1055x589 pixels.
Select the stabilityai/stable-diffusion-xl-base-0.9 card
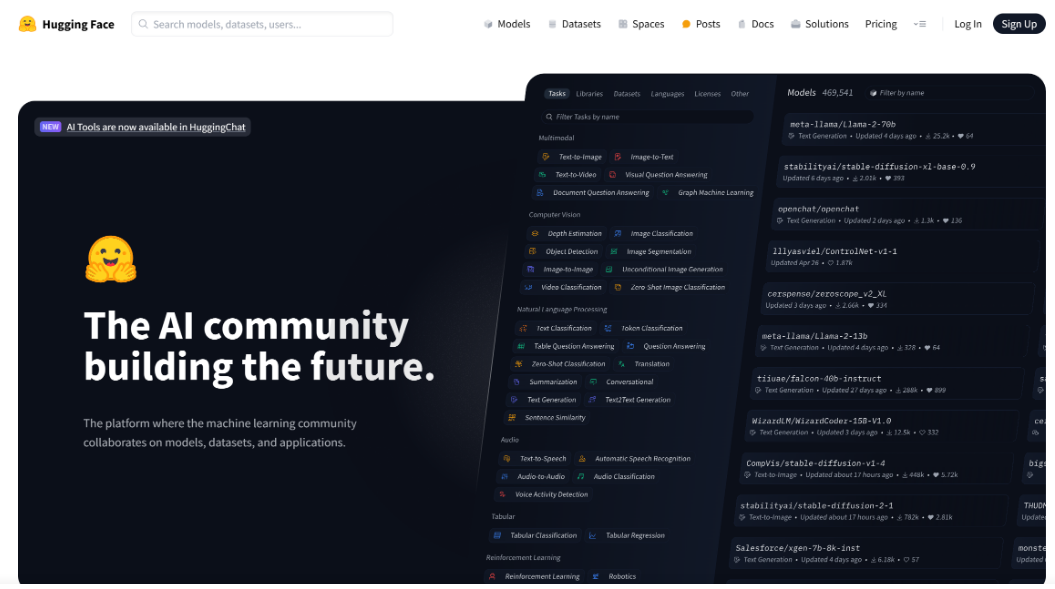coord(910,172)
